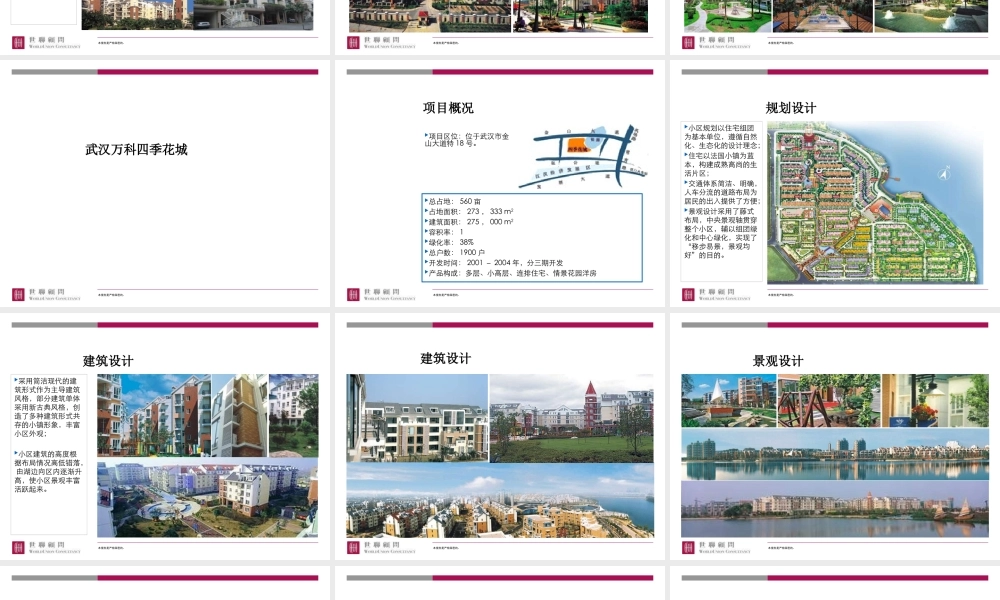Image resolution: width=1000 pixels, height=600 pixels.
Task: Click the aerial lakeside rooftops panorama photo
Action: pyautogui.click(x=500, y=501)
